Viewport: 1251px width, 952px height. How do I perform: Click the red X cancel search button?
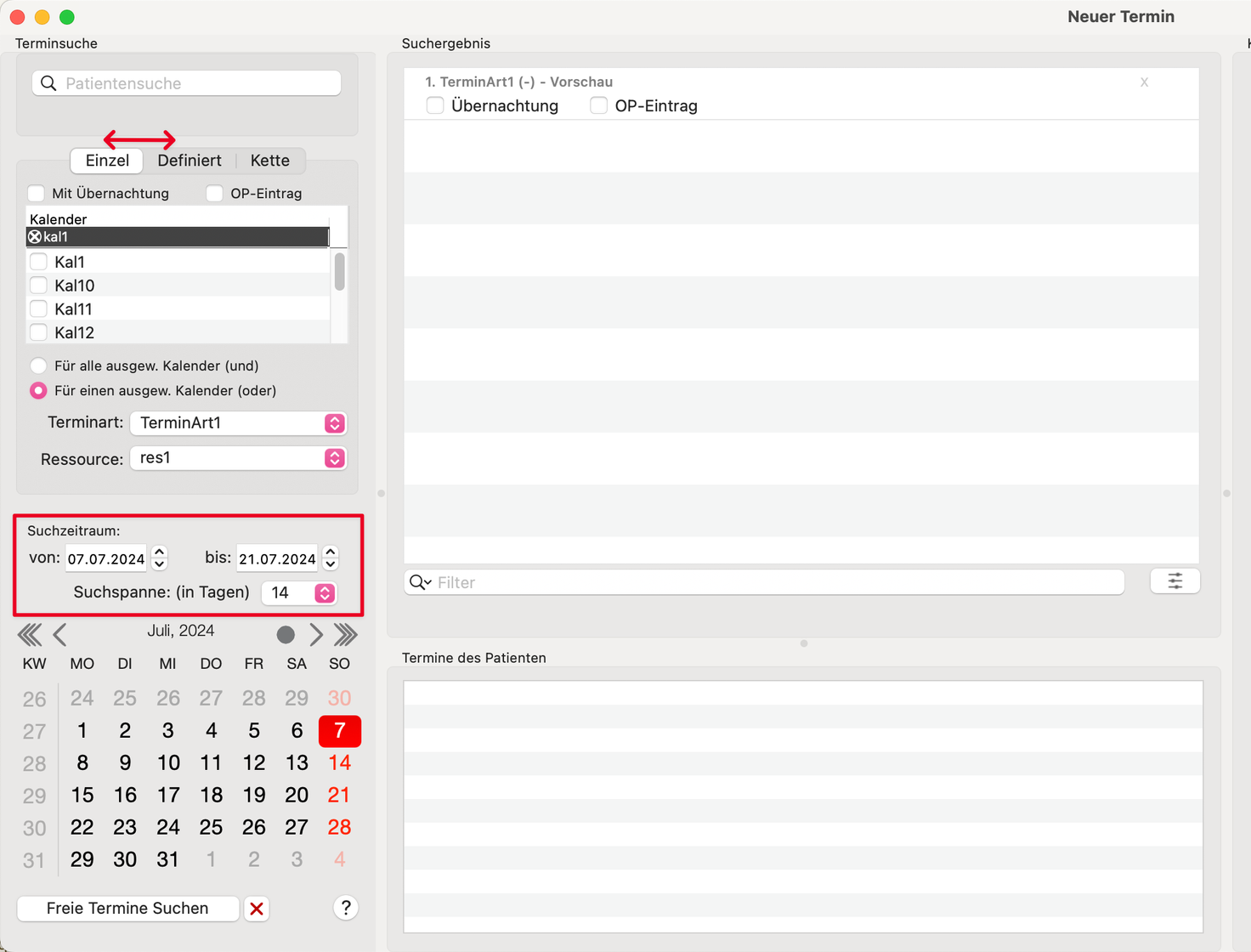tap(257, 909)
